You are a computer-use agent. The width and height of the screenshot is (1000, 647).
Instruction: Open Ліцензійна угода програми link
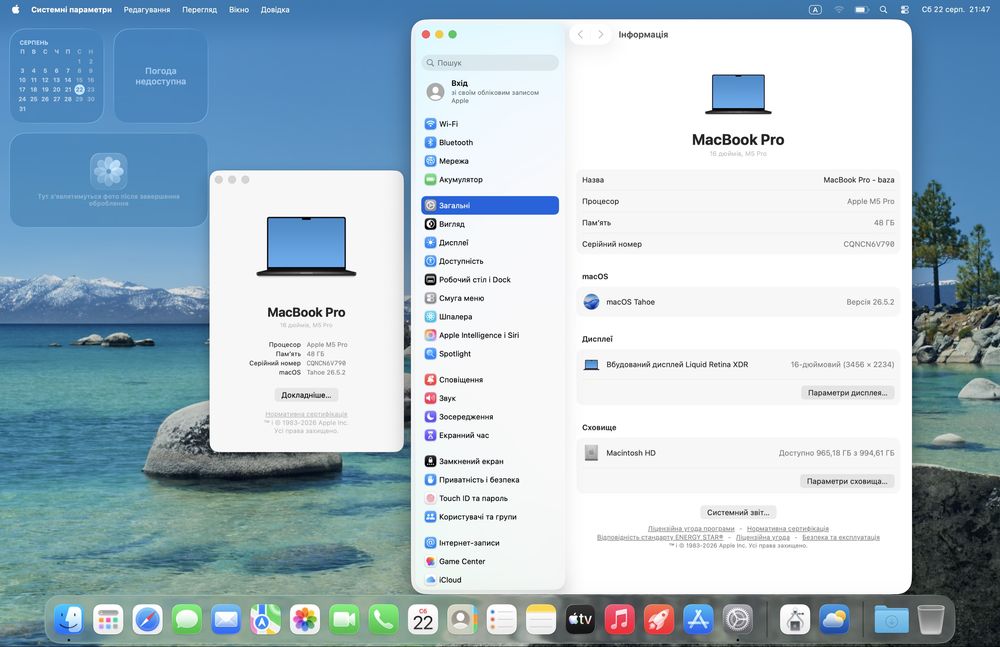(691, 529)
